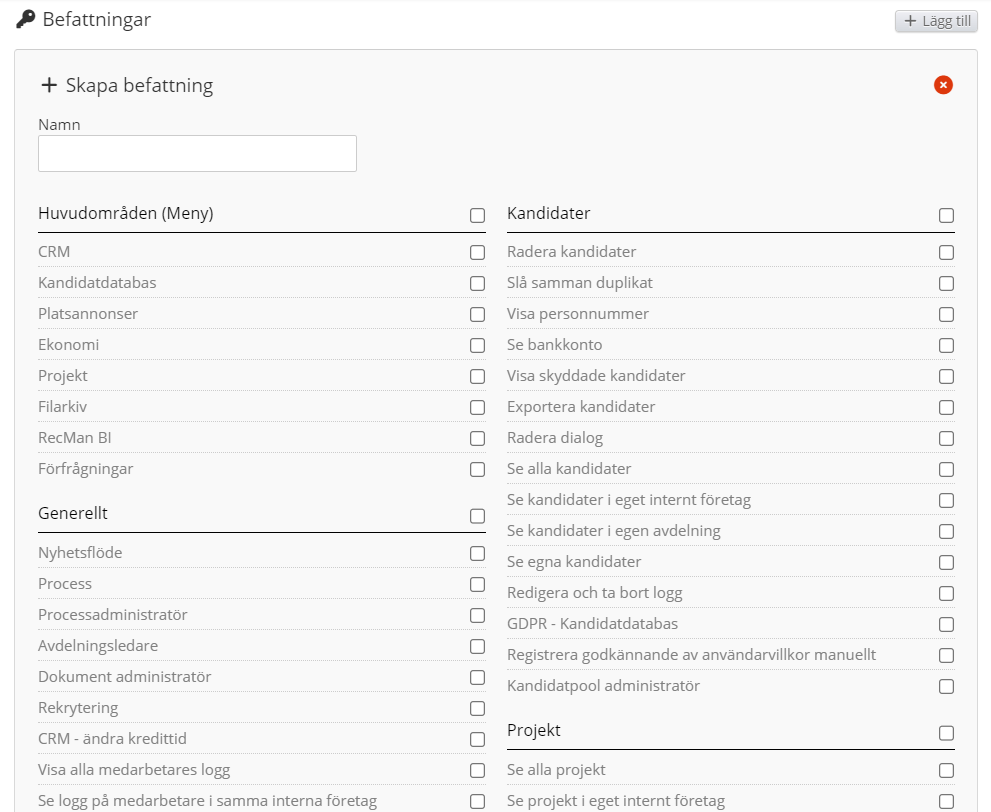
Task: Type in the Namn input field
Action: 197,153
